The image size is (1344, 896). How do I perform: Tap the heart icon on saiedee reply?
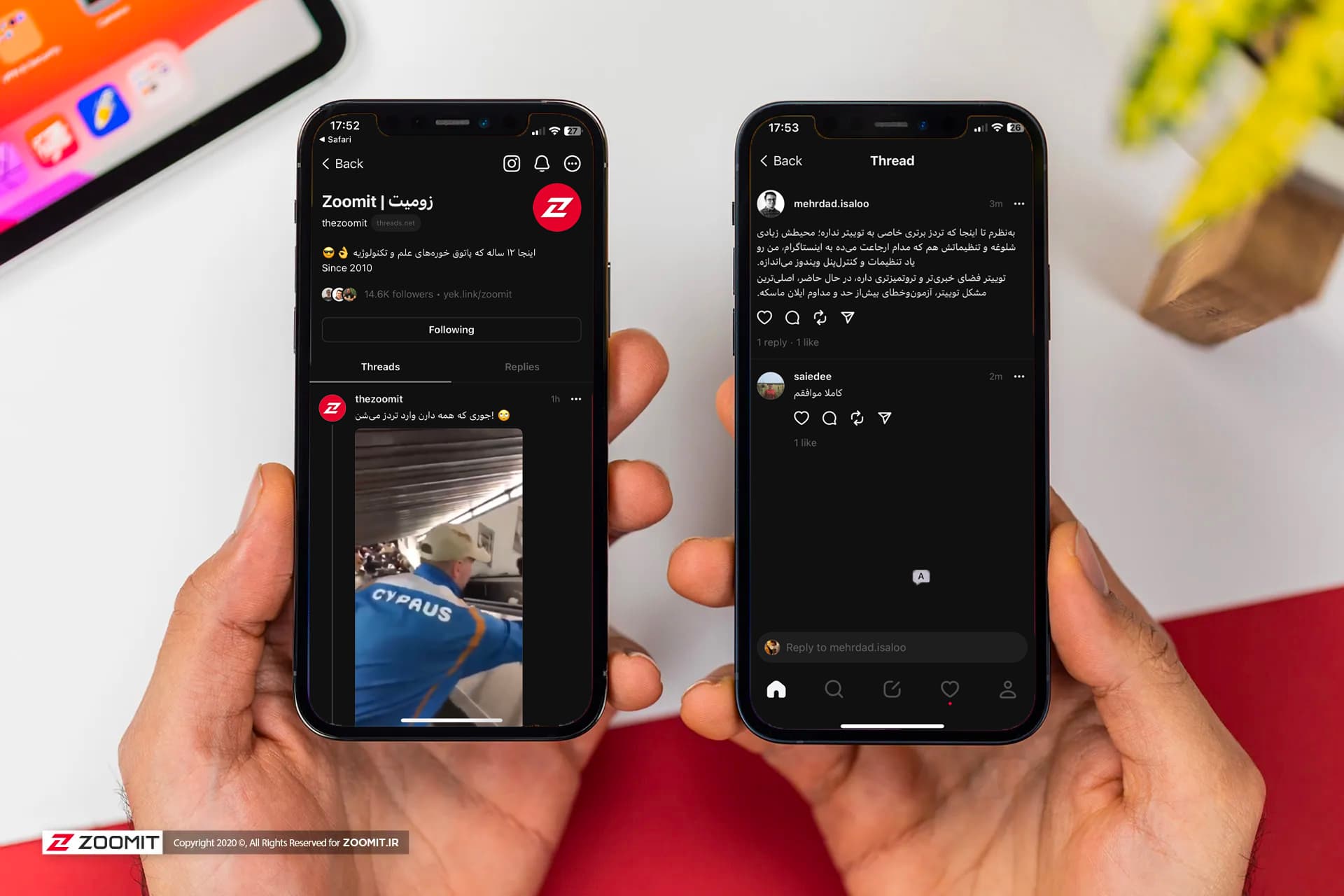[800, 418]
